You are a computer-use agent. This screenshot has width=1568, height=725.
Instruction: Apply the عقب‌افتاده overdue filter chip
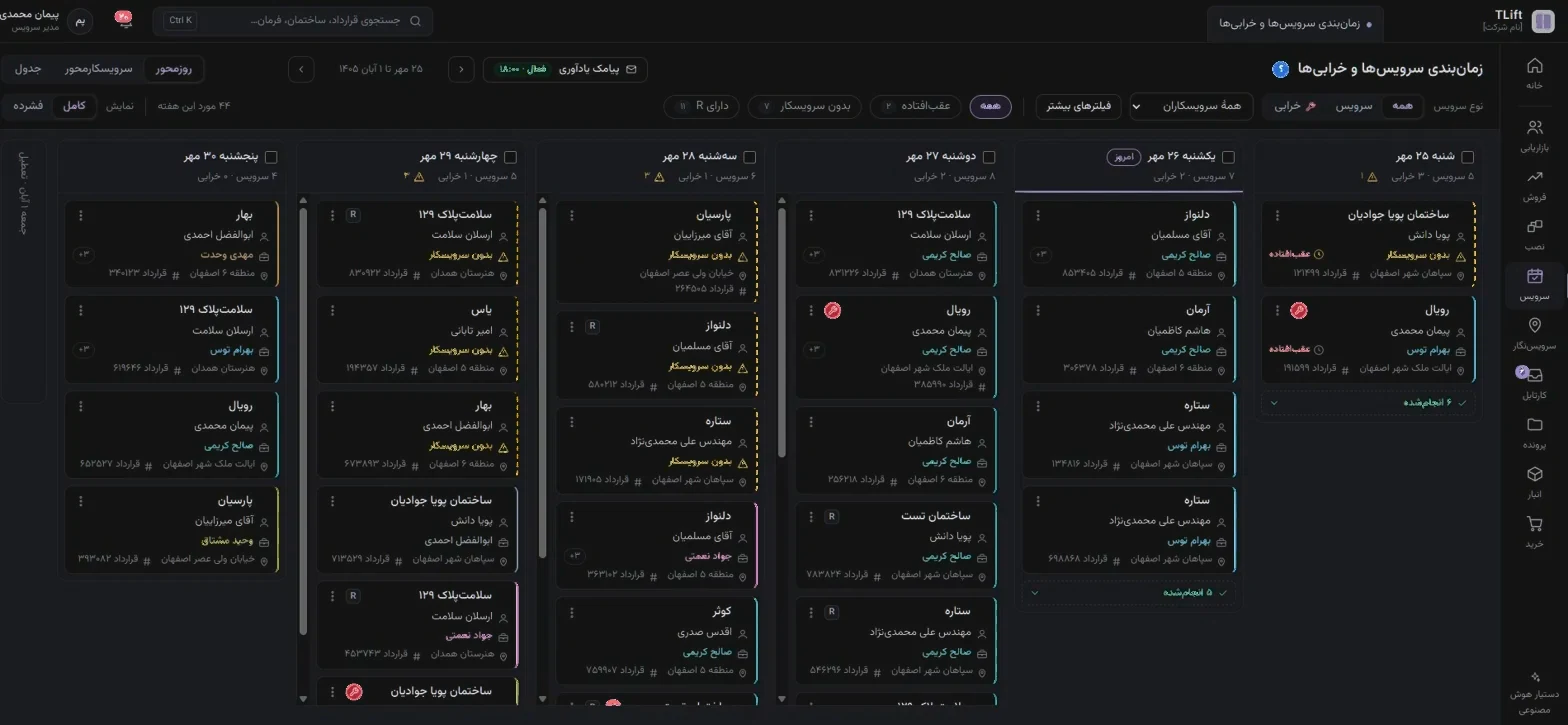tap(915, 106)
